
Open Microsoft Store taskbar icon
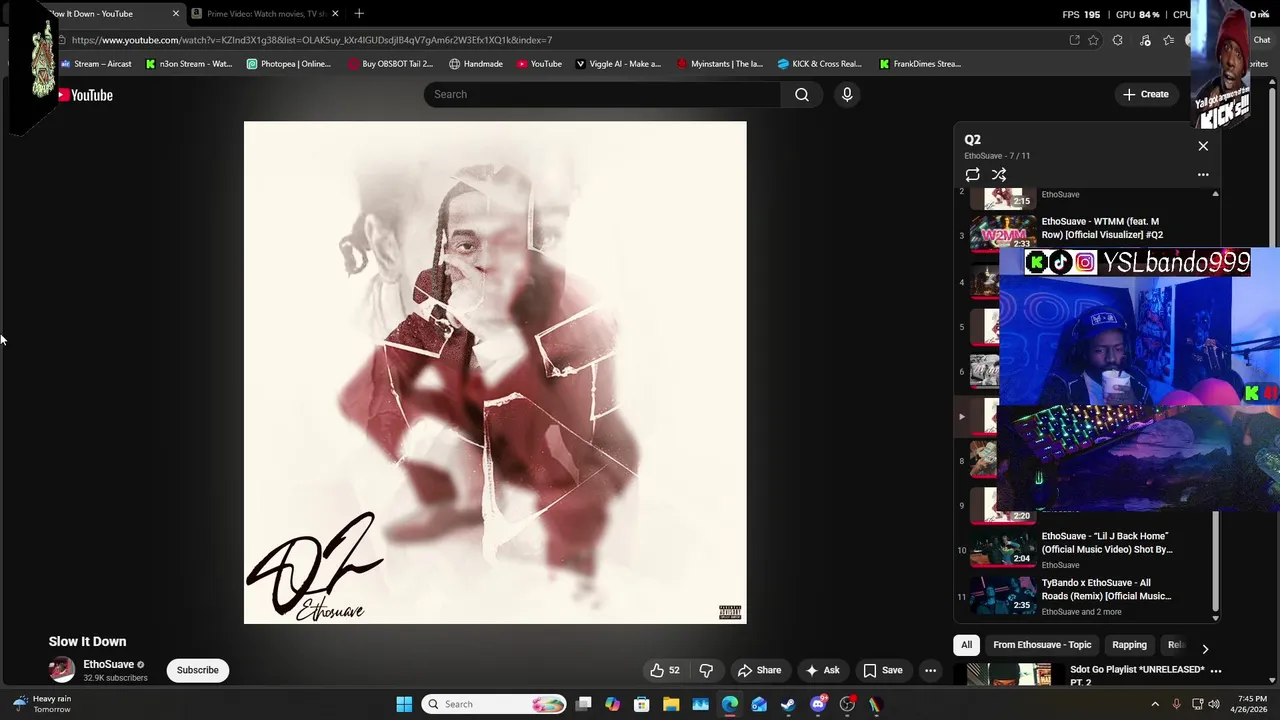click(642, 704)
